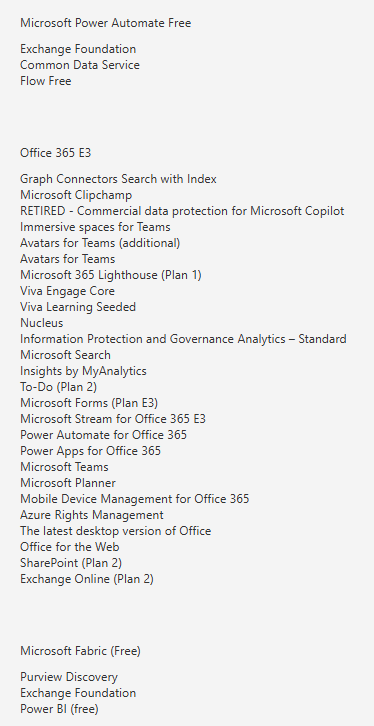Select Microsoft Stream for Office 365 E3
This screenshot has width=374, height=726.
(x=113, y=419)
